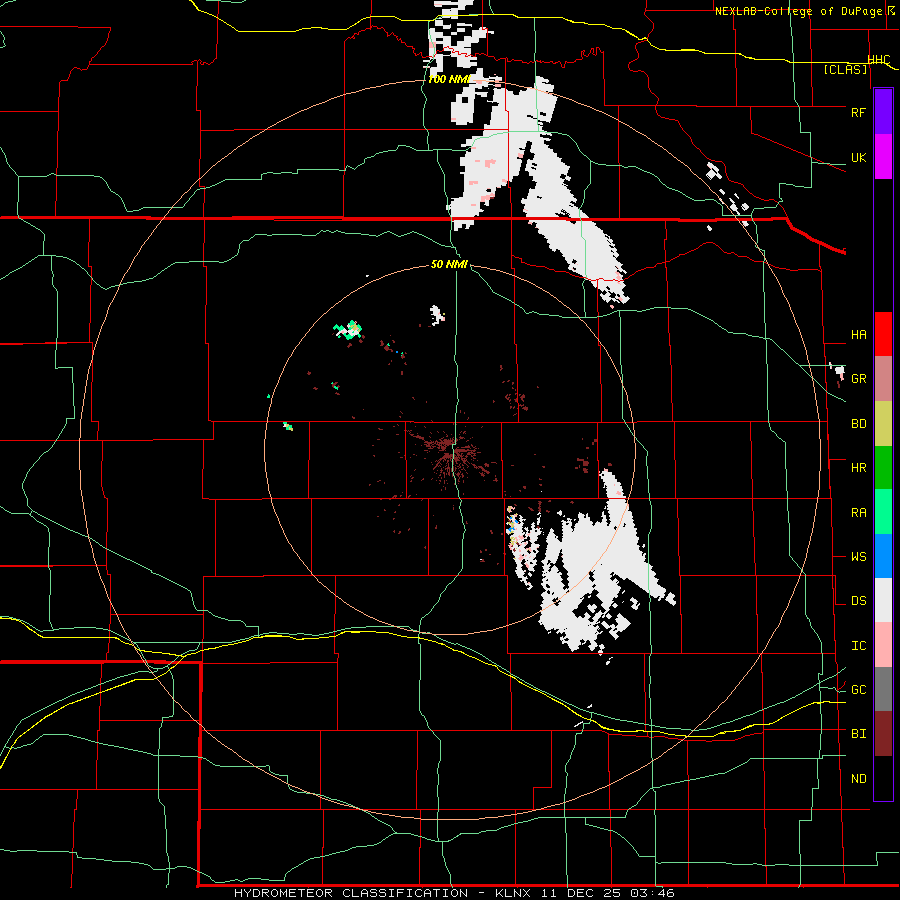Select the GC legend label
This screenshot has width=900, height=900.
click(x=858, y=690)
